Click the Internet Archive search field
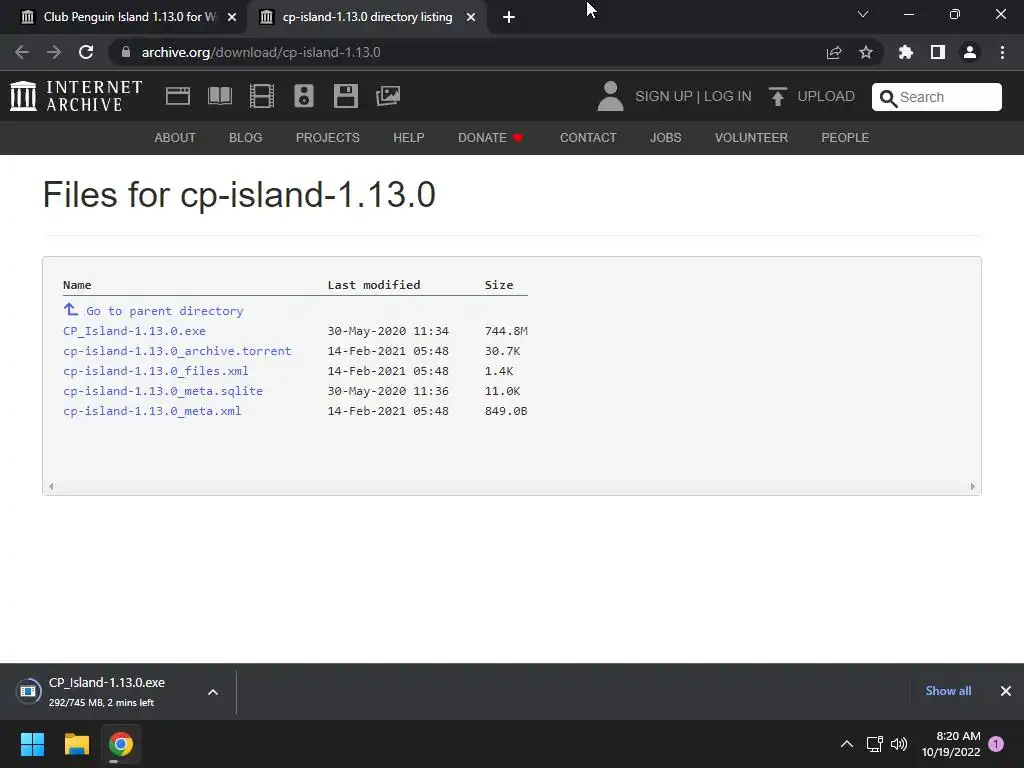 937,97
